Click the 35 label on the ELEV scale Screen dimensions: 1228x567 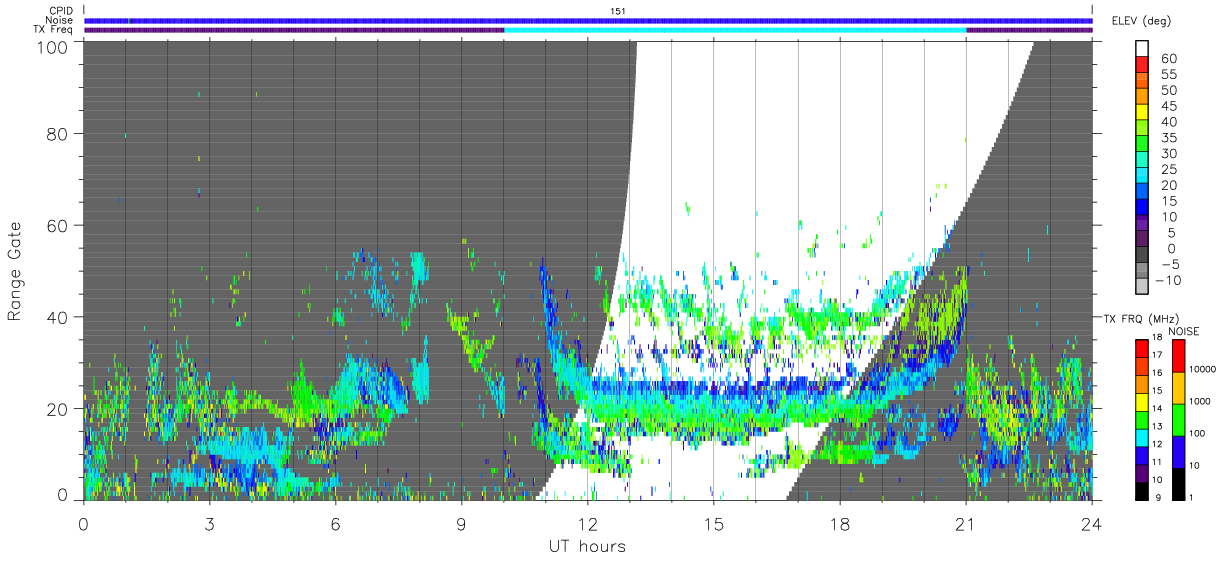[x=1168, y=138]
